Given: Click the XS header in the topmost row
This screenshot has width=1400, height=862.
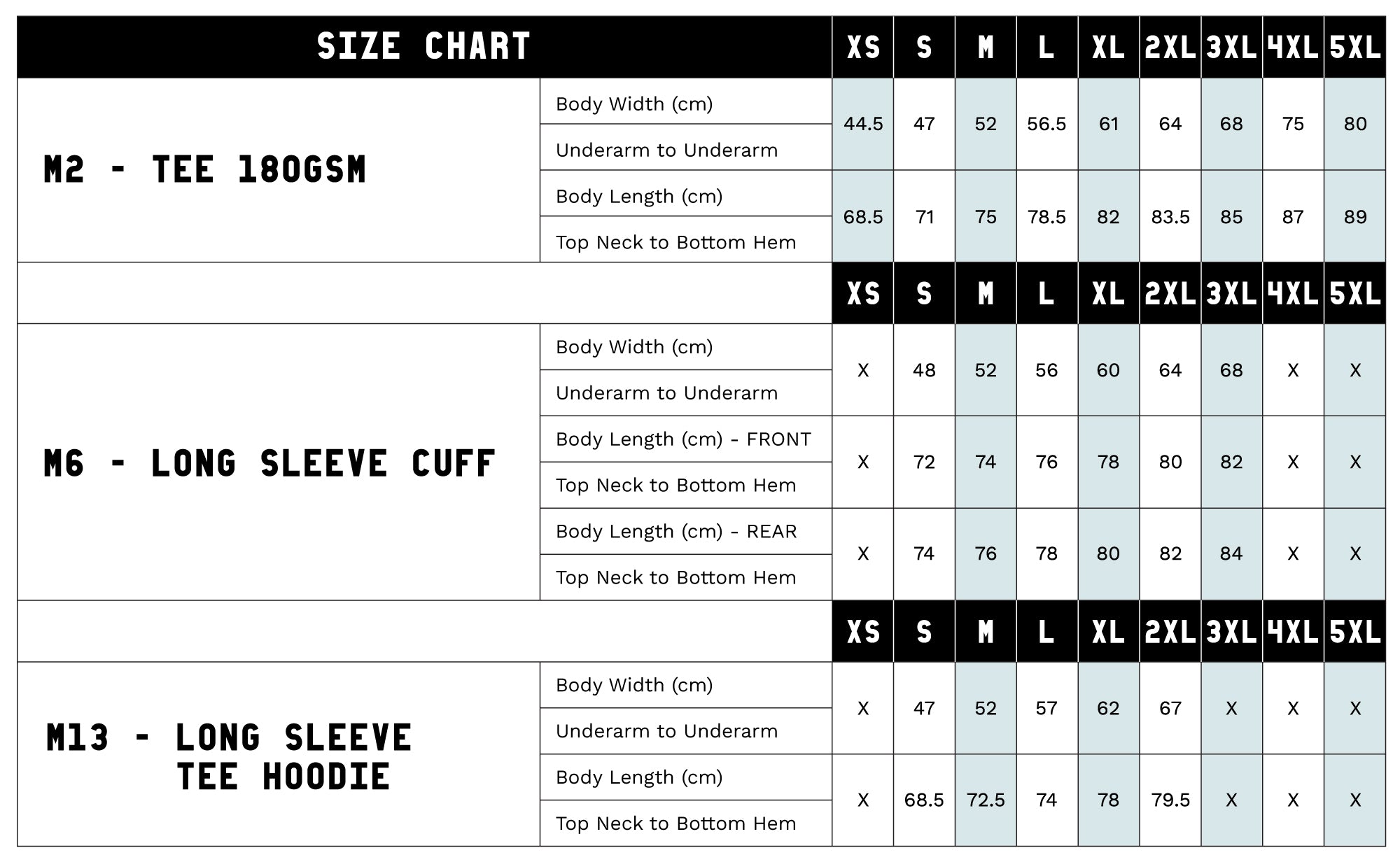Looking at the screenshot, I should pyautogui.click(x=863, y=48).
